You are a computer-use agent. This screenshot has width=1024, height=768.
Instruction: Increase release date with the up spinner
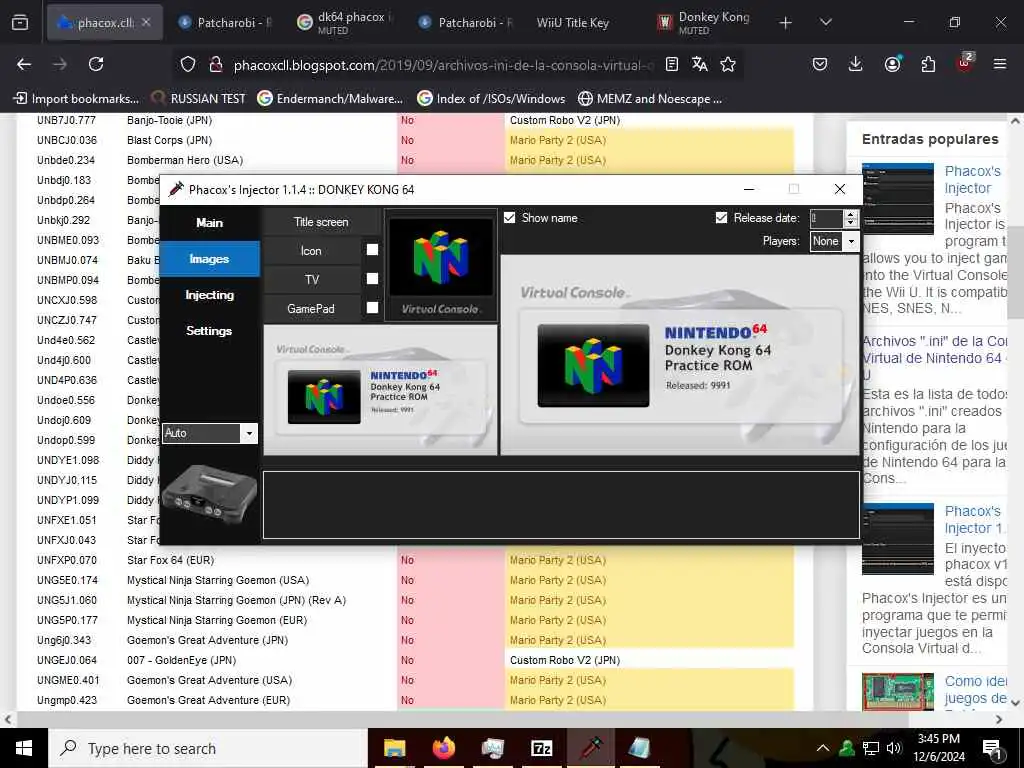coord(850,214)
